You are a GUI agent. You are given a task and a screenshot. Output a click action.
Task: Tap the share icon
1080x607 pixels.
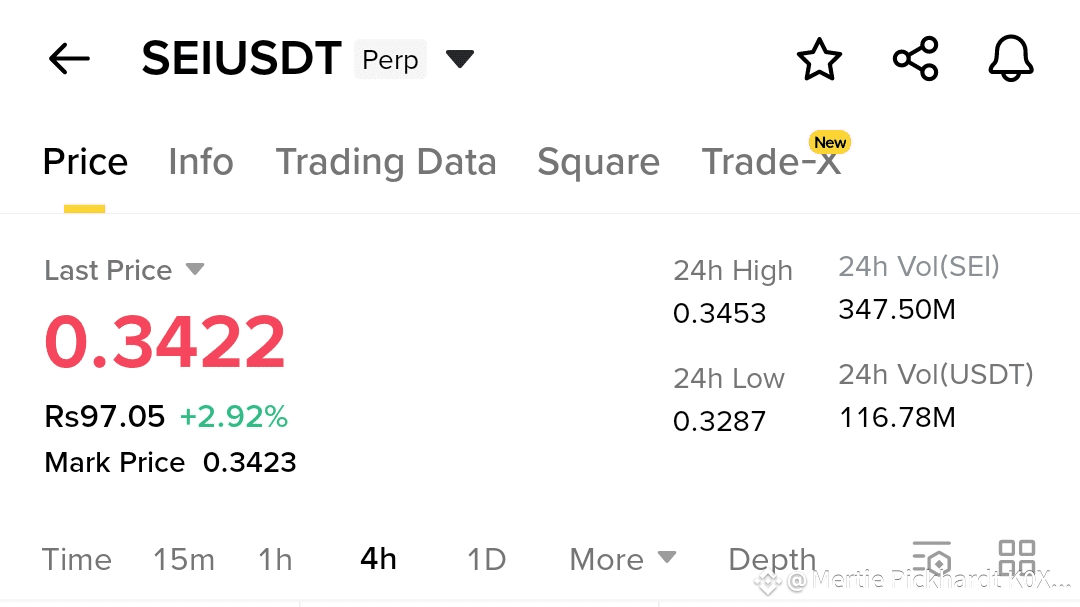click(915, 59)
